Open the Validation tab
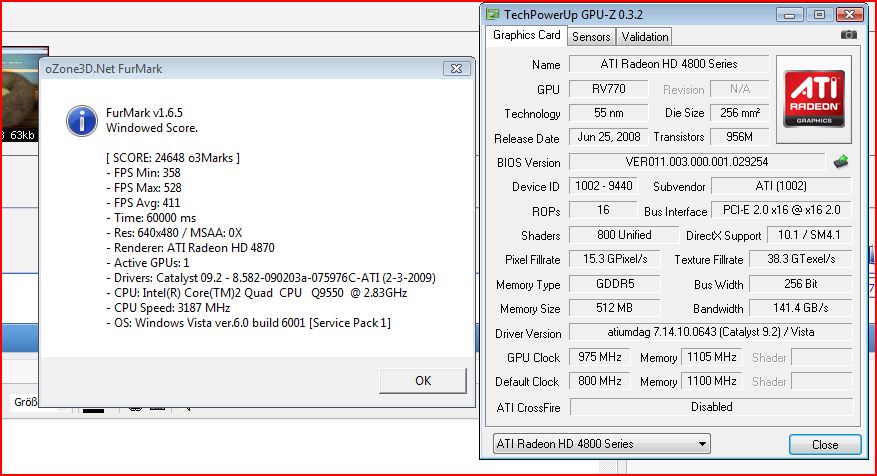The image size is (877, 476). (644, 37)
